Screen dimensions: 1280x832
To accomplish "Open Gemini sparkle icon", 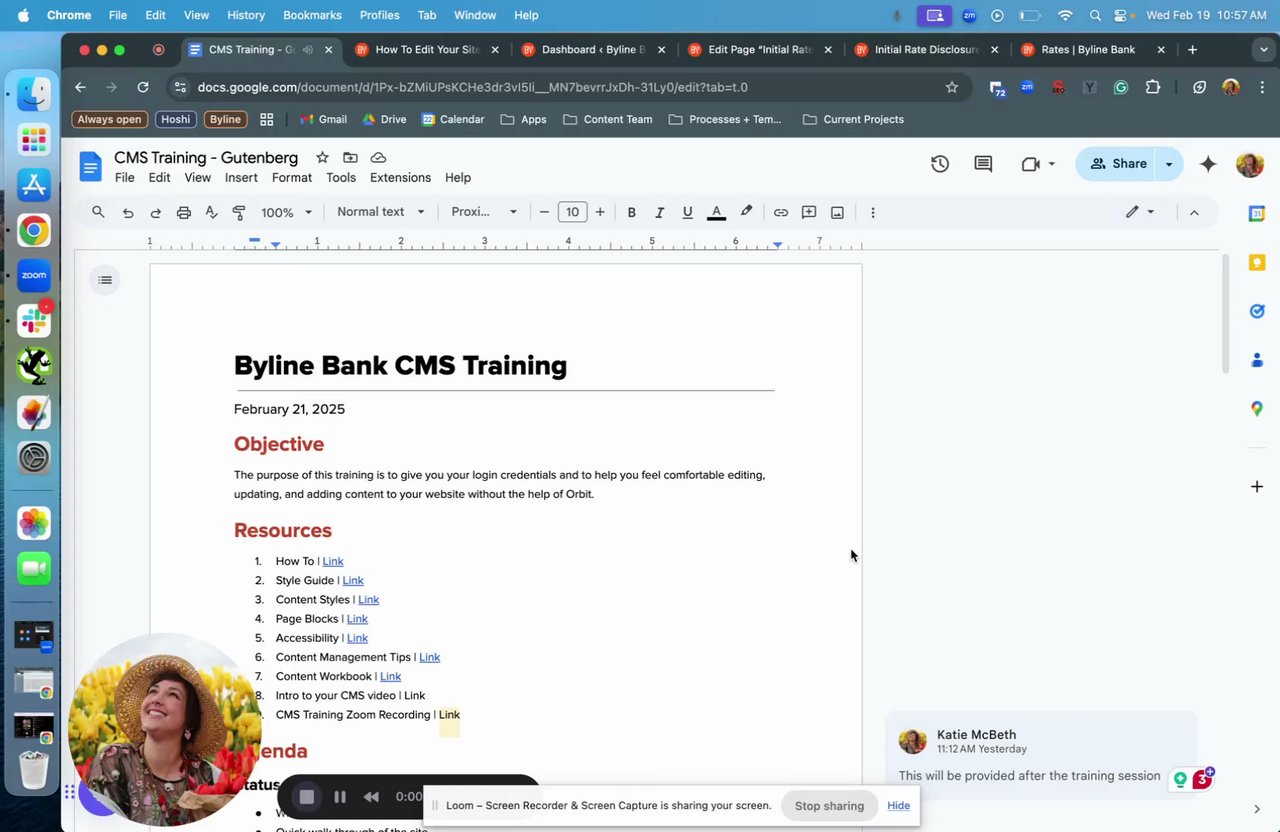I will pyautogui.click(x=1208, y=164).
